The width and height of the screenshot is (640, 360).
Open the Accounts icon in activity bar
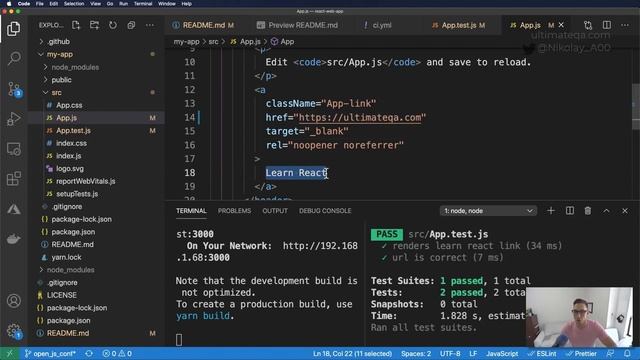pyautogui.click(x=14, y=301)
